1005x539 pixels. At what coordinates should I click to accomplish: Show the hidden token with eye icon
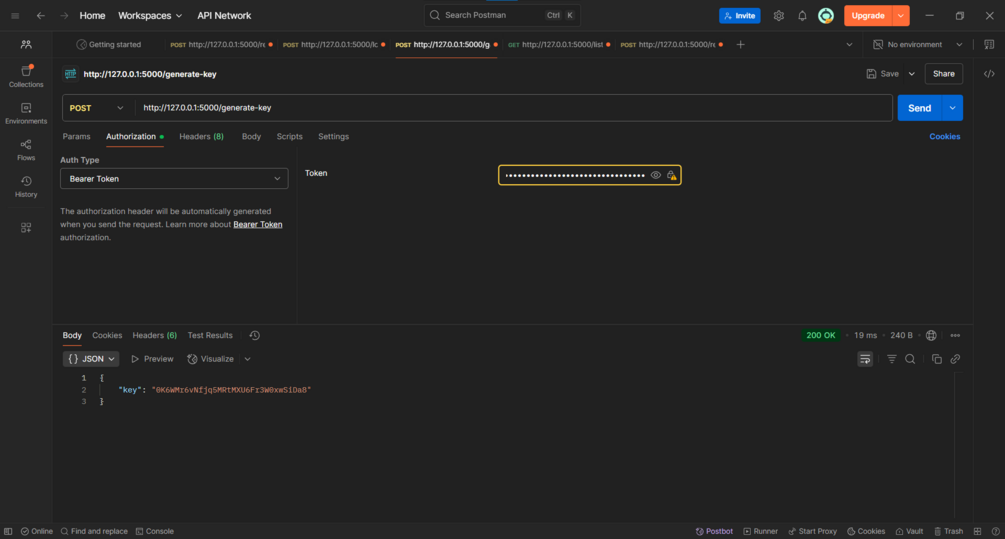[655, 175]
